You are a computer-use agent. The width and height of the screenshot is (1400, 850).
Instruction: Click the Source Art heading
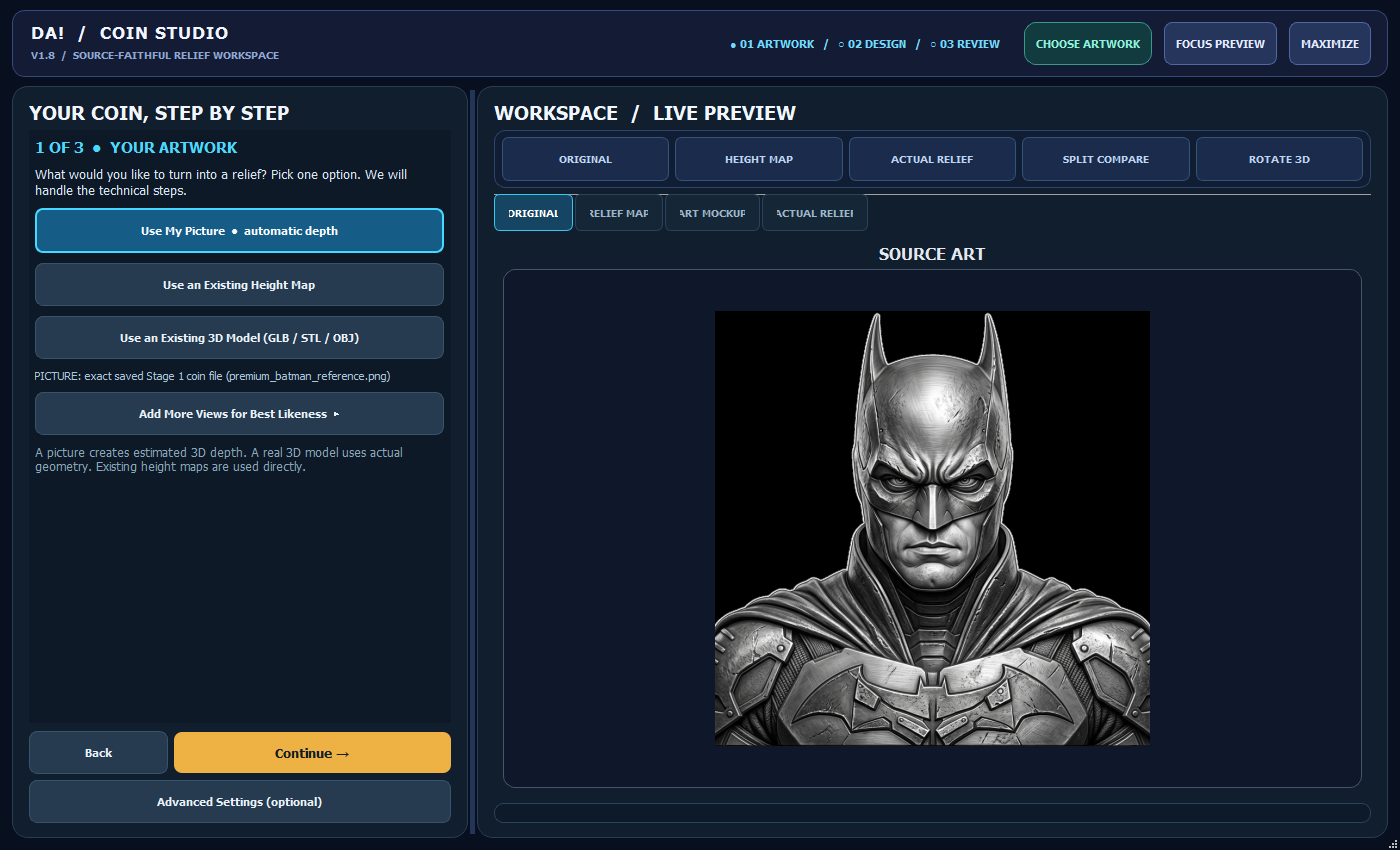click(932, 254)
